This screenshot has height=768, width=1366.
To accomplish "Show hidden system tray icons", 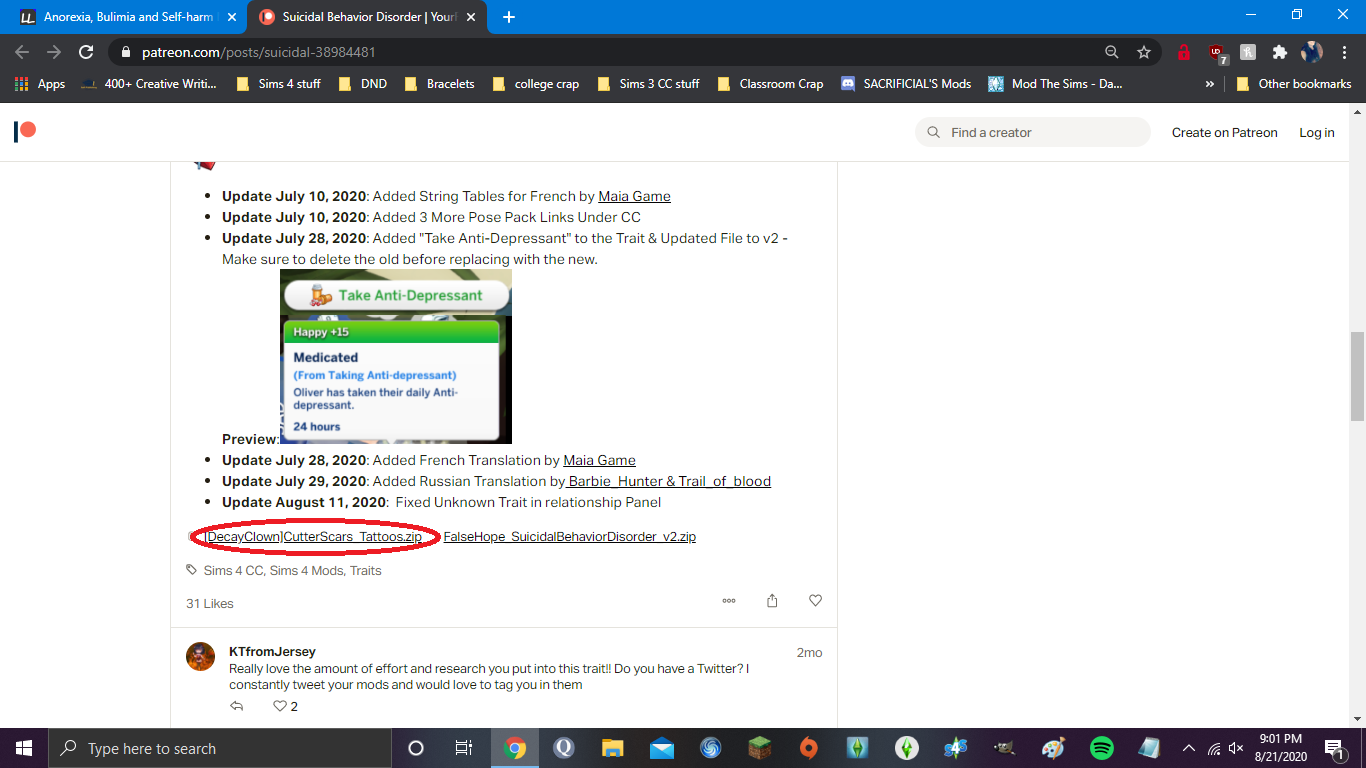I will click(x=1189, y=748).
